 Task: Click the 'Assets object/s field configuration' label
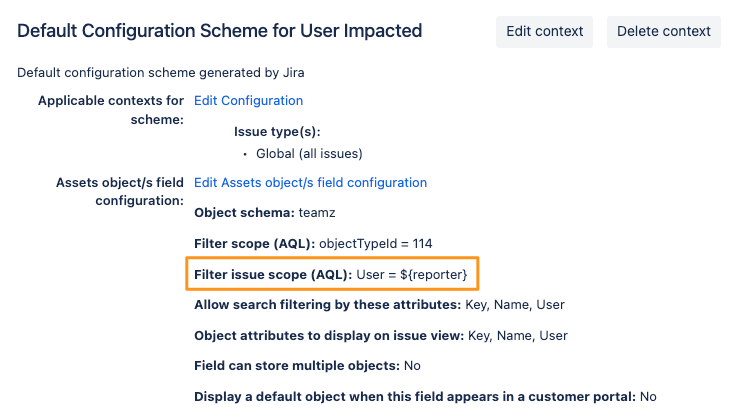pos(121,192)
